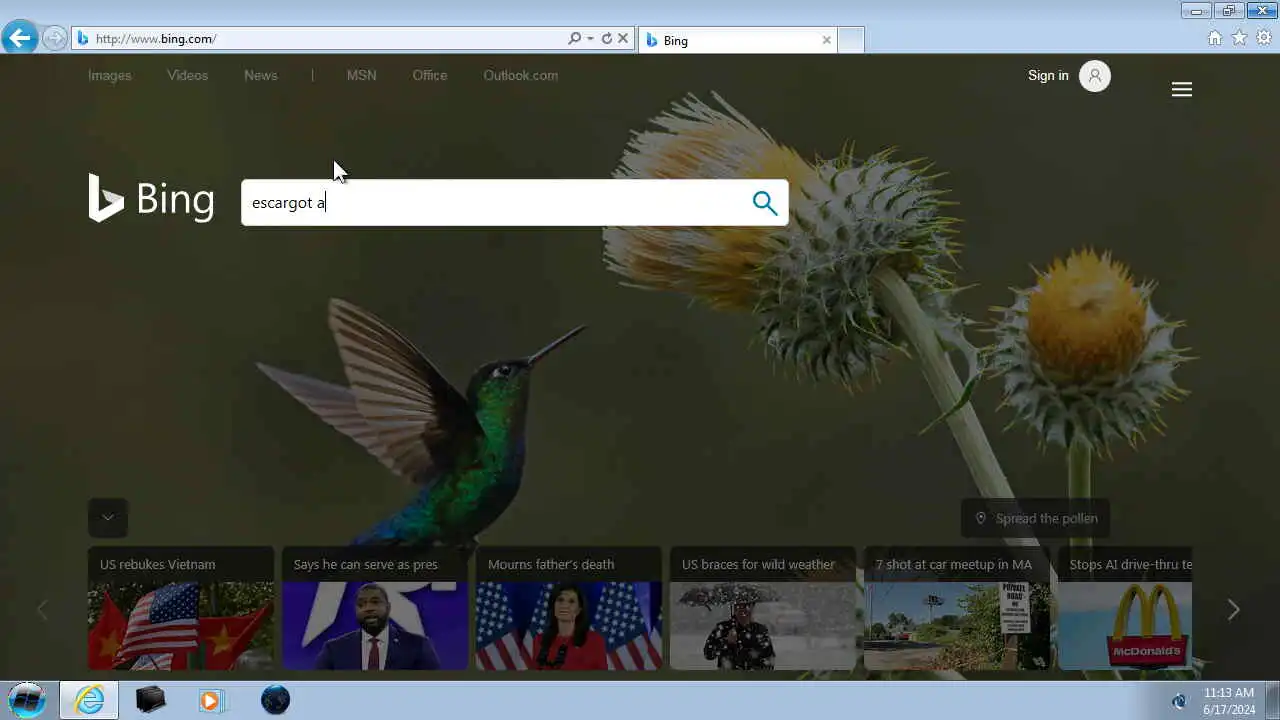The width and height of the screenshot is (1280, 720).
Task: Select the Bing browser tab
Action: point(736,40)
